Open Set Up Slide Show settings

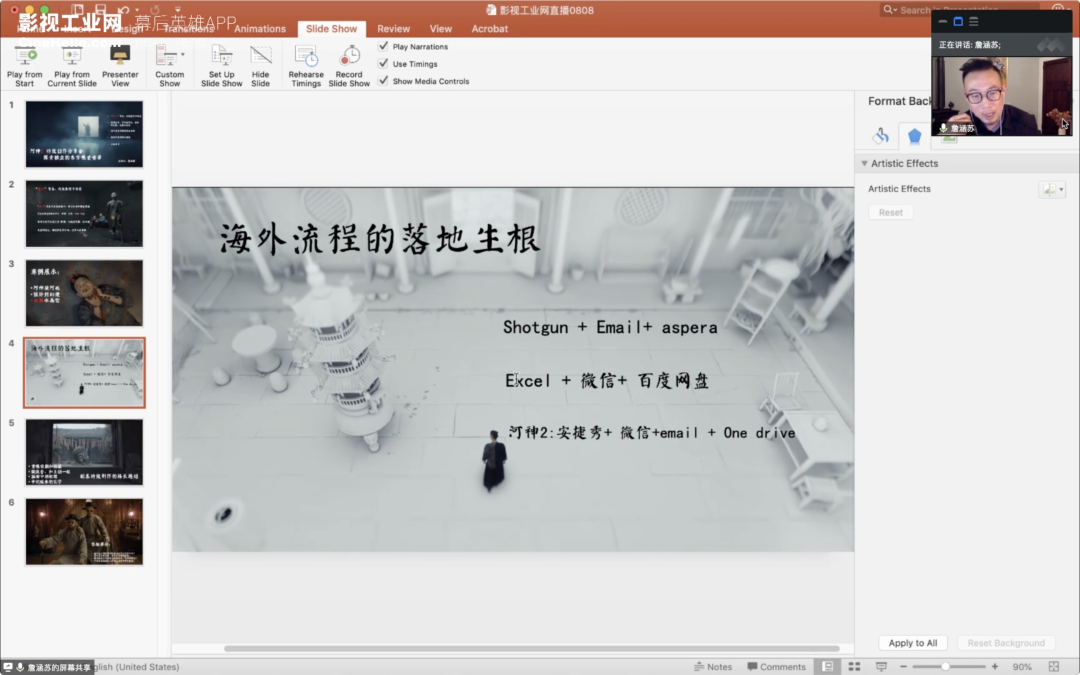(222, 66)
